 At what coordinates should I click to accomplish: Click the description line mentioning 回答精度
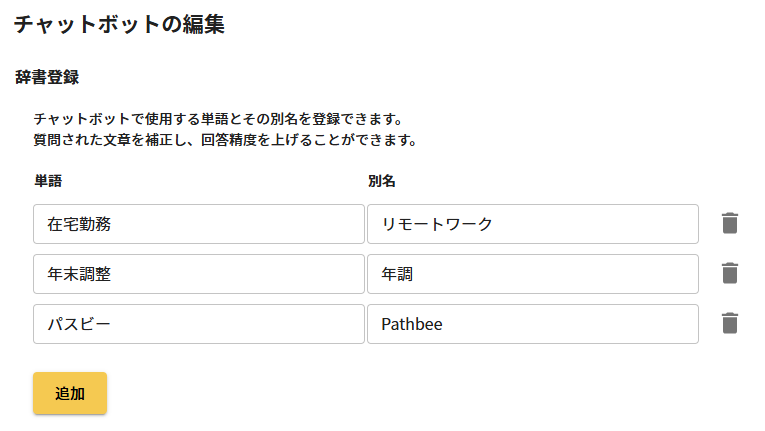pyautogui.click(x=225, y=140)
